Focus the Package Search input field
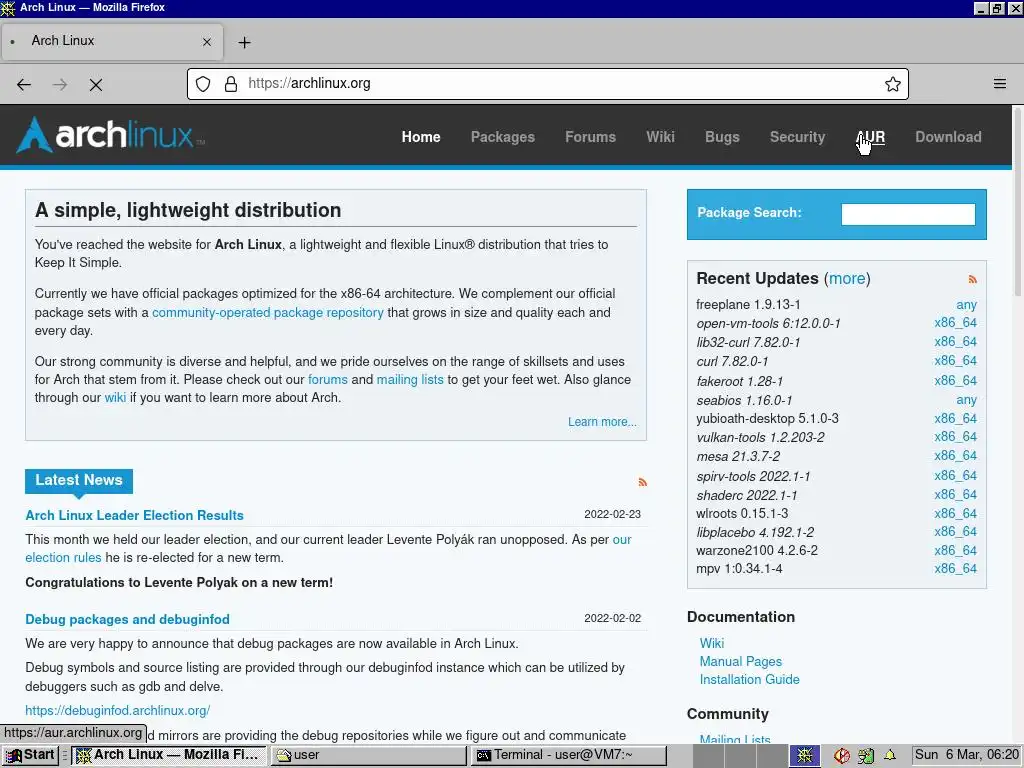 [908, 214]
